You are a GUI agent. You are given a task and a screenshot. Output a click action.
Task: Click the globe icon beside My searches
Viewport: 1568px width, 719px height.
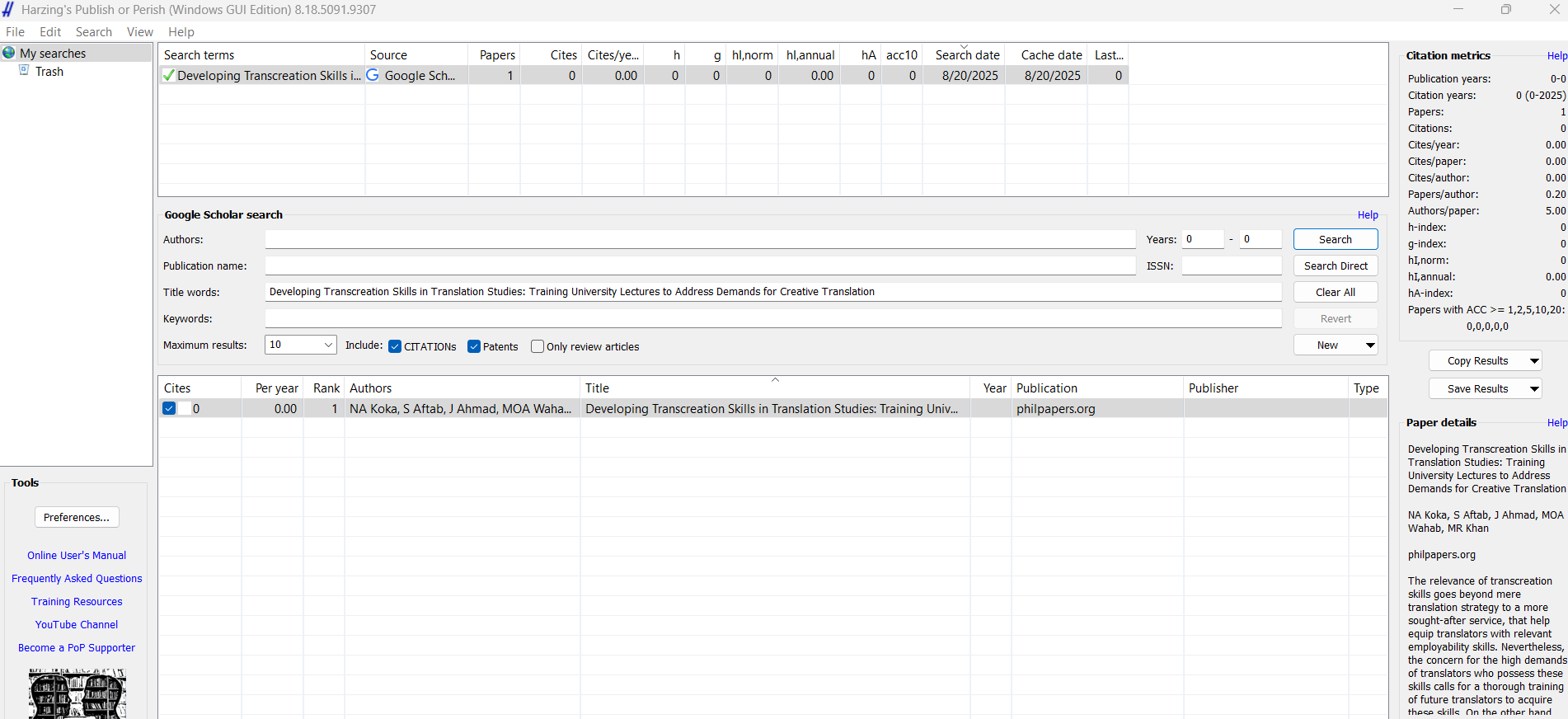tap(9, 53)
